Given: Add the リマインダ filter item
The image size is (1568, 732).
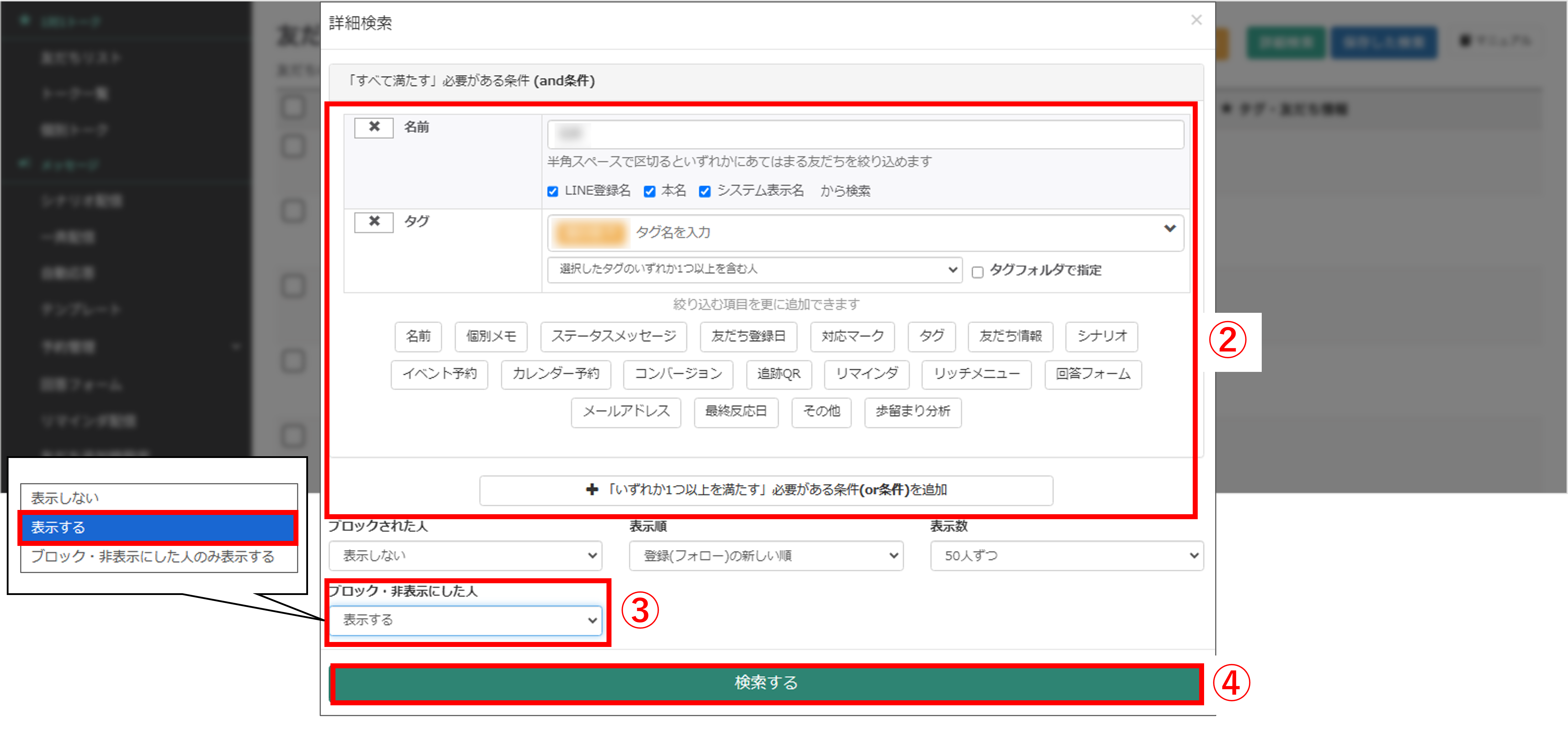Looking at the screenshot, I should [867, 374].
